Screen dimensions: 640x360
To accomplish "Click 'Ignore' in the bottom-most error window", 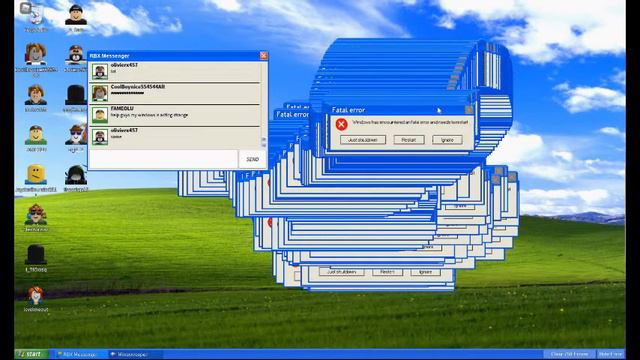I will 425,272.
